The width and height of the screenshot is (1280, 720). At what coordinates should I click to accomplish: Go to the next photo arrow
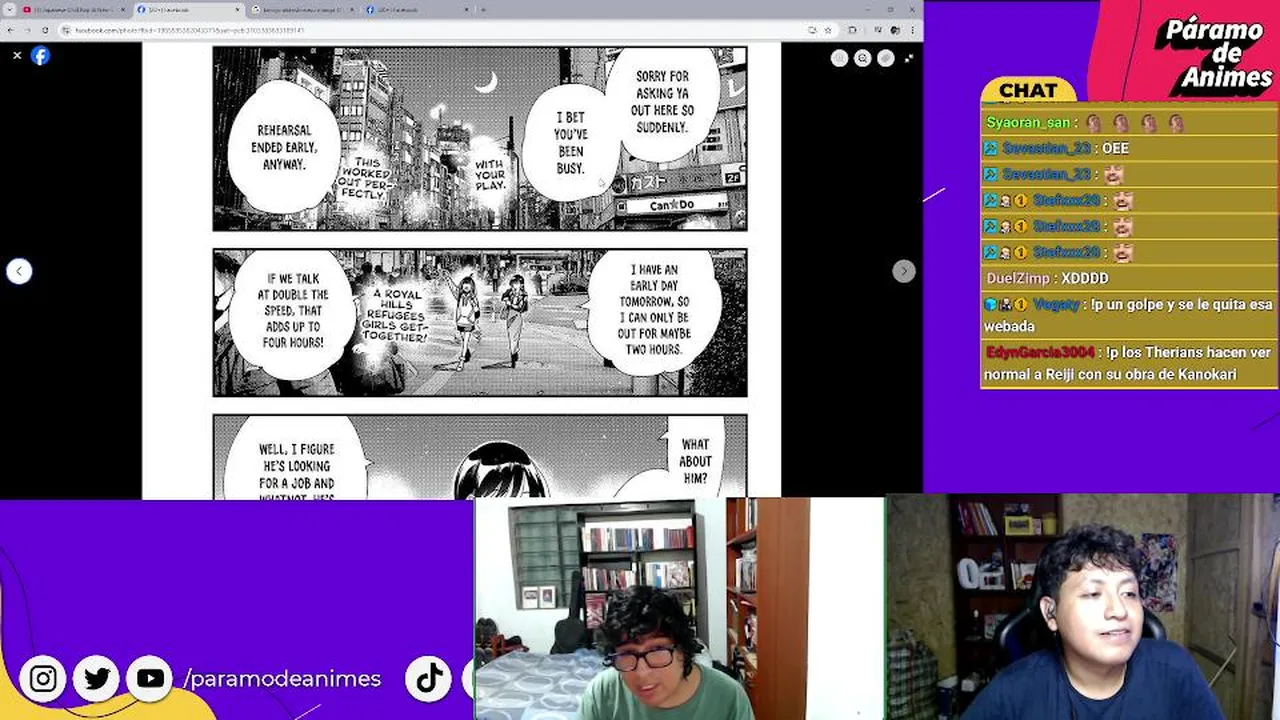903,271
